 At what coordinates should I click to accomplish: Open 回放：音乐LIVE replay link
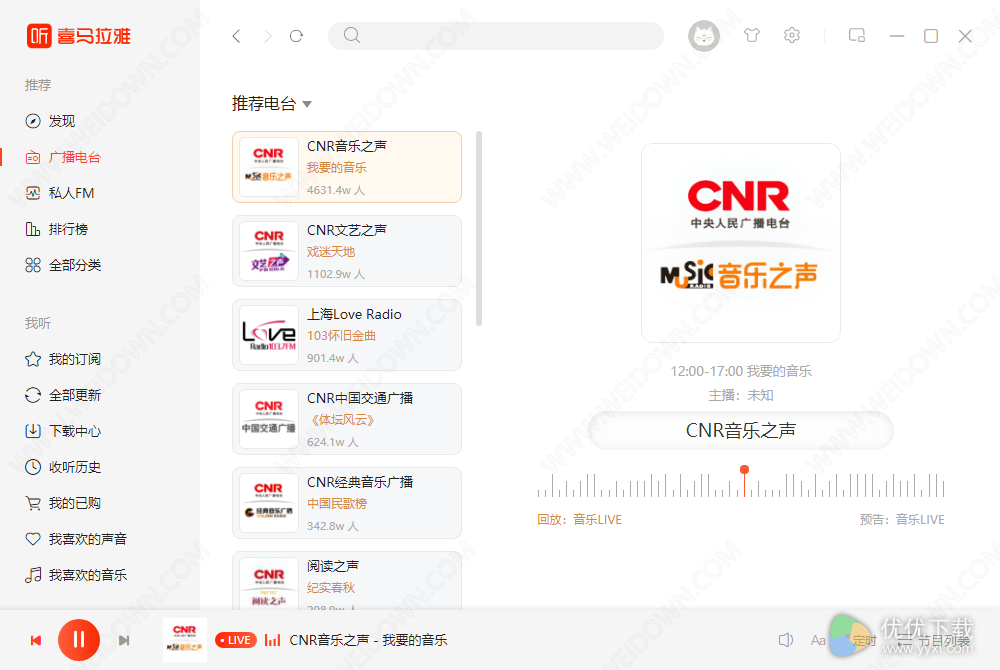[579, 520]
